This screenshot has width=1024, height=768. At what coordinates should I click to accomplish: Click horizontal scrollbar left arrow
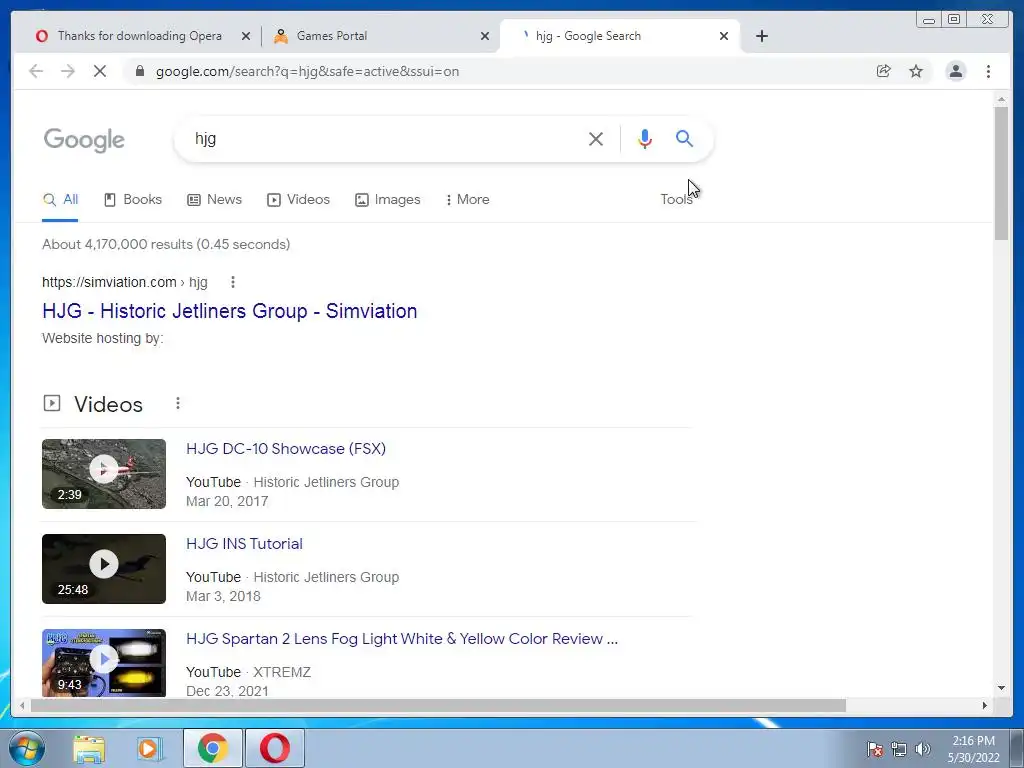[22, 705]
